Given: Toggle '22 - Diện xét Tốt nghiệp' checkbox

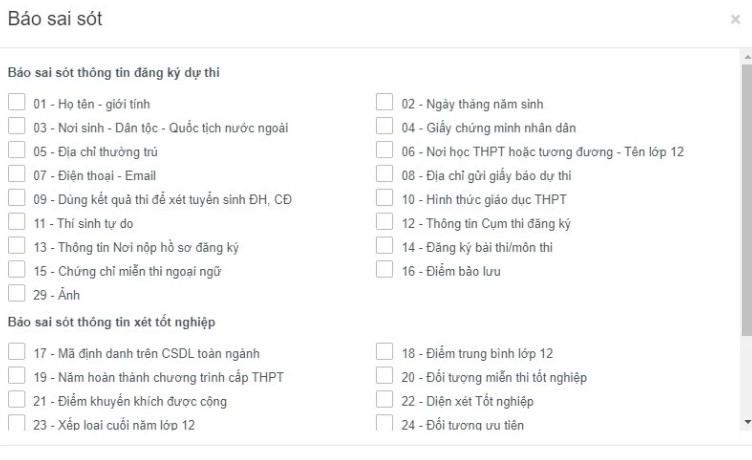Looking at the screenshot, I should point(385,400).
